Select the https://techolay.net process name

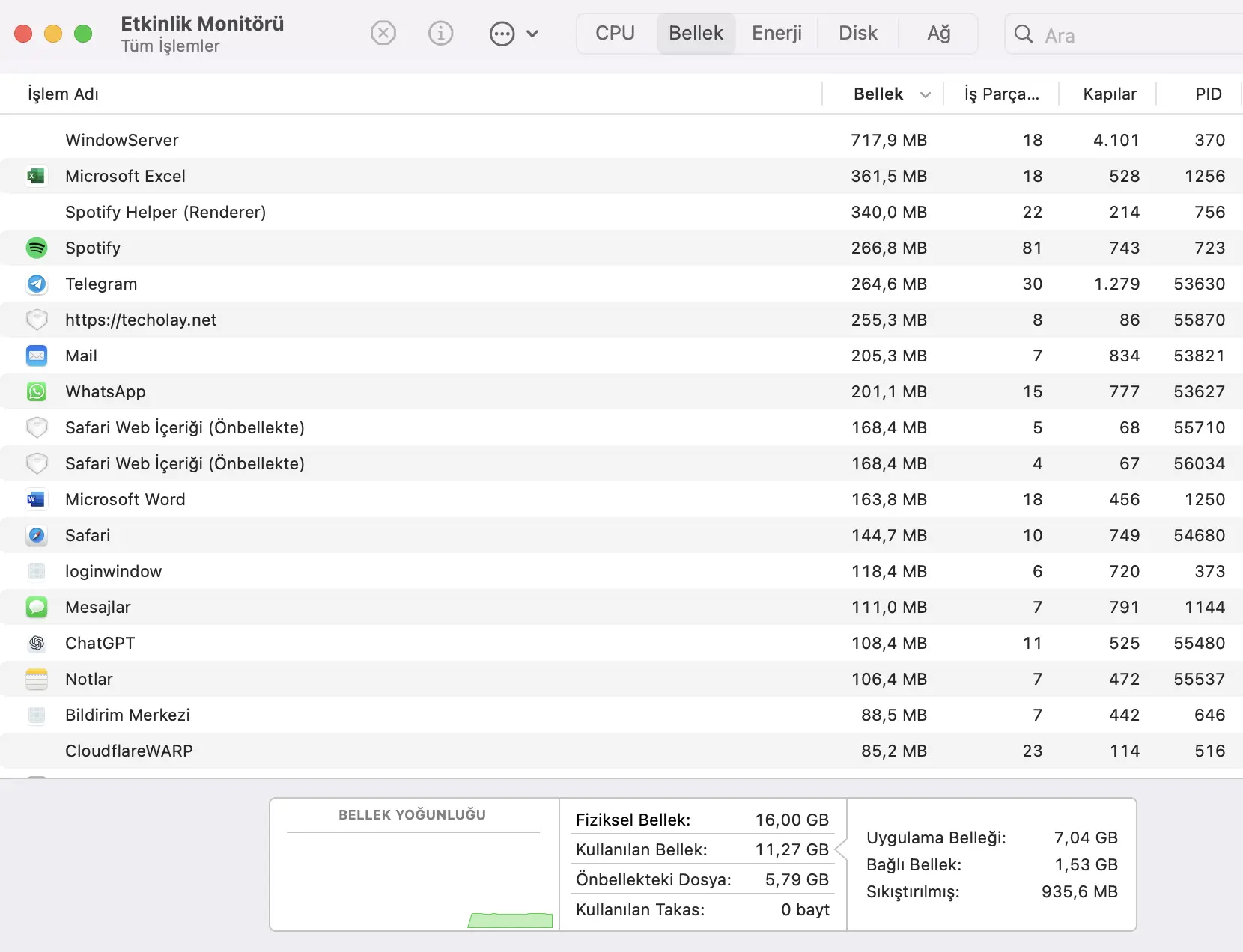pyautogui.click(x=141, y=320)
